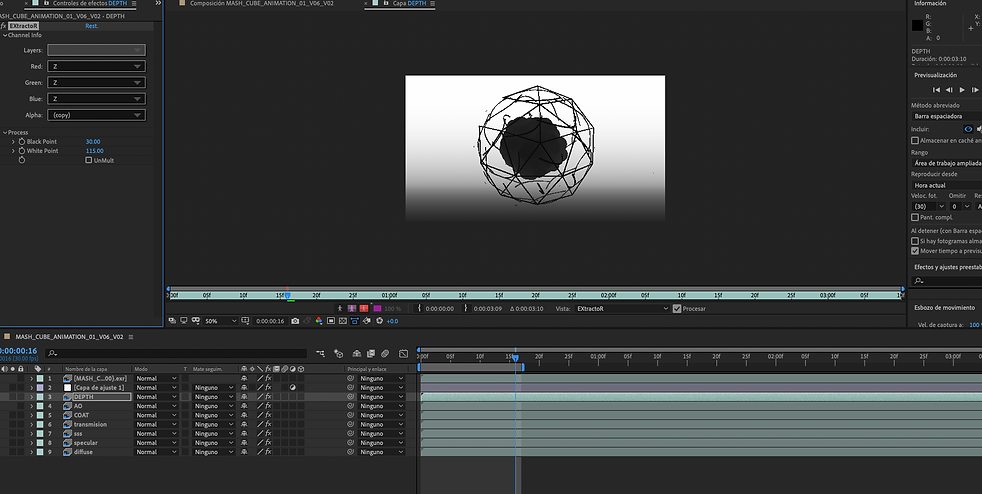This screenshot has height=494, width=982.
Task: Open the Controles de efectos panel menu
Action: 134,3
